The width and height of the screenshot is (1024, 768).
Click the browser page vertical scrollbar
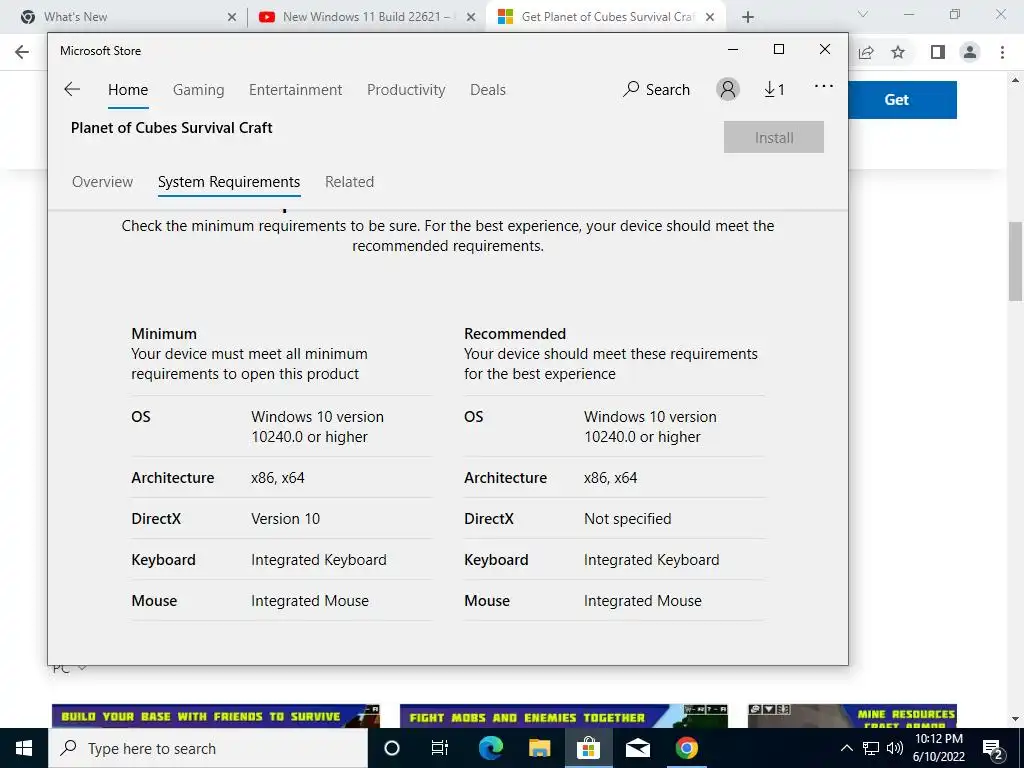(1016, 261)
